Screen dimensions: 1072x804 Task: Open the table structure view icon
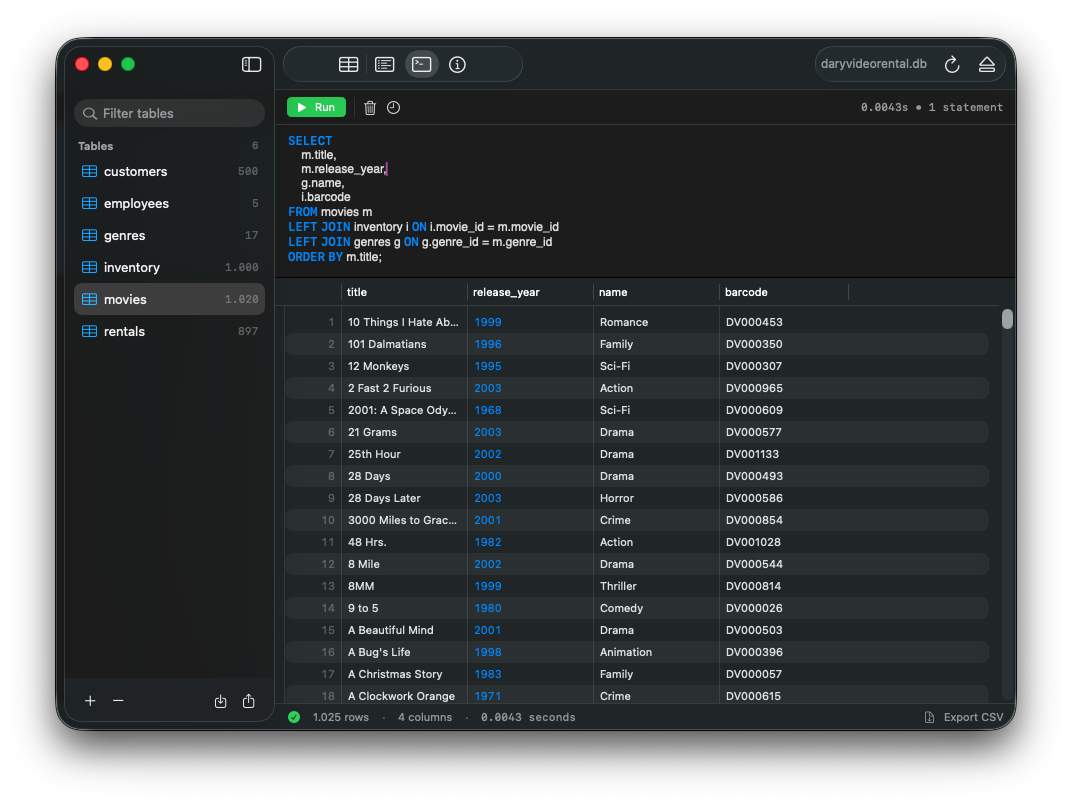tap(384, 64)
